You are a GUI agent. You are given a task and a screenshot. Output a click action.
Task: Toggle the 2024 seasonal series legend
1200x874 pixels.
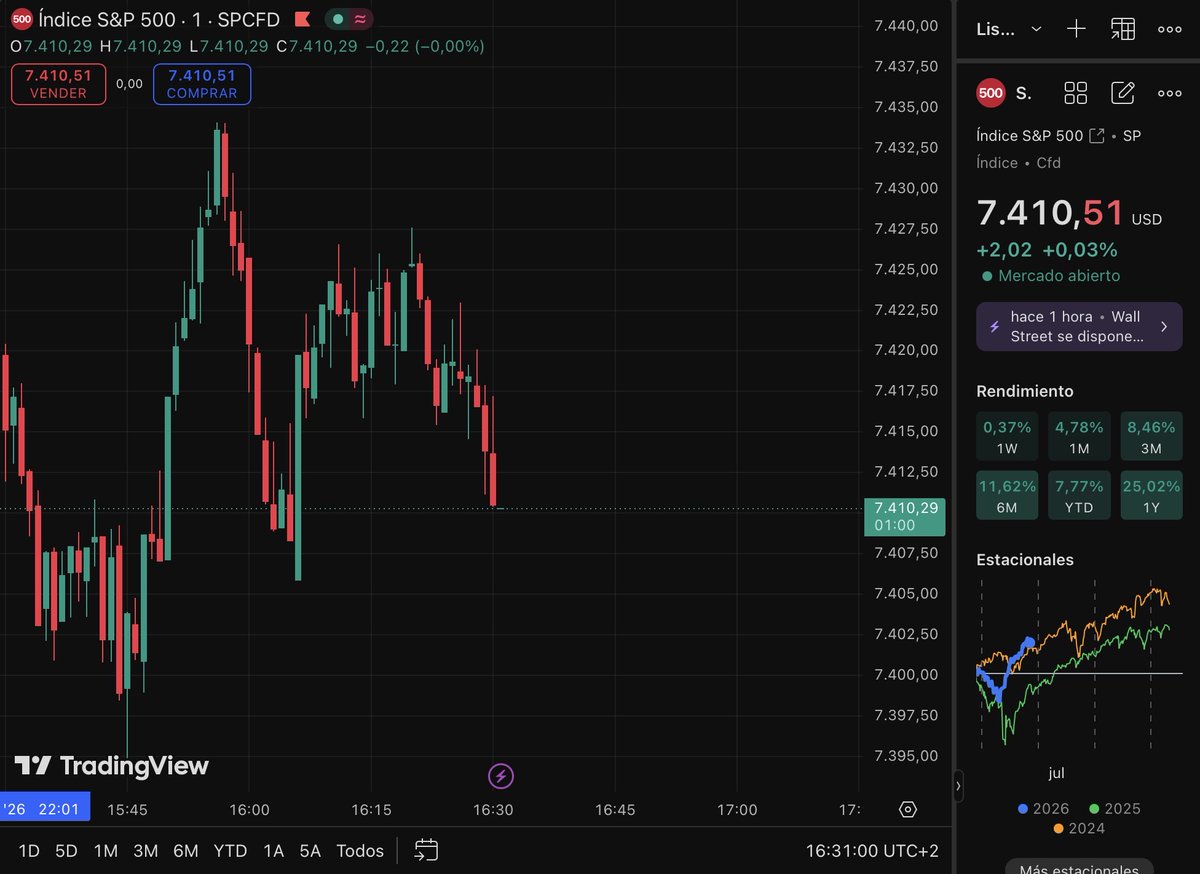(x=1079, y=828)
